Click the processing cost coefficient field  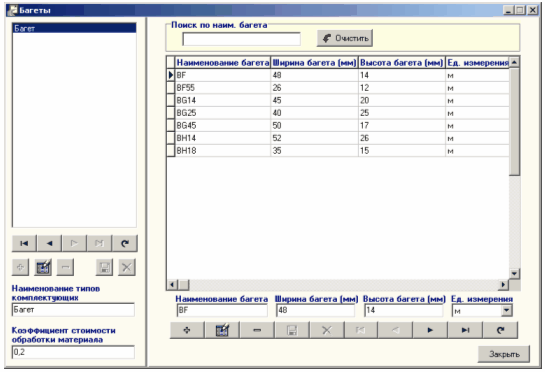click(x=73, y=352)
